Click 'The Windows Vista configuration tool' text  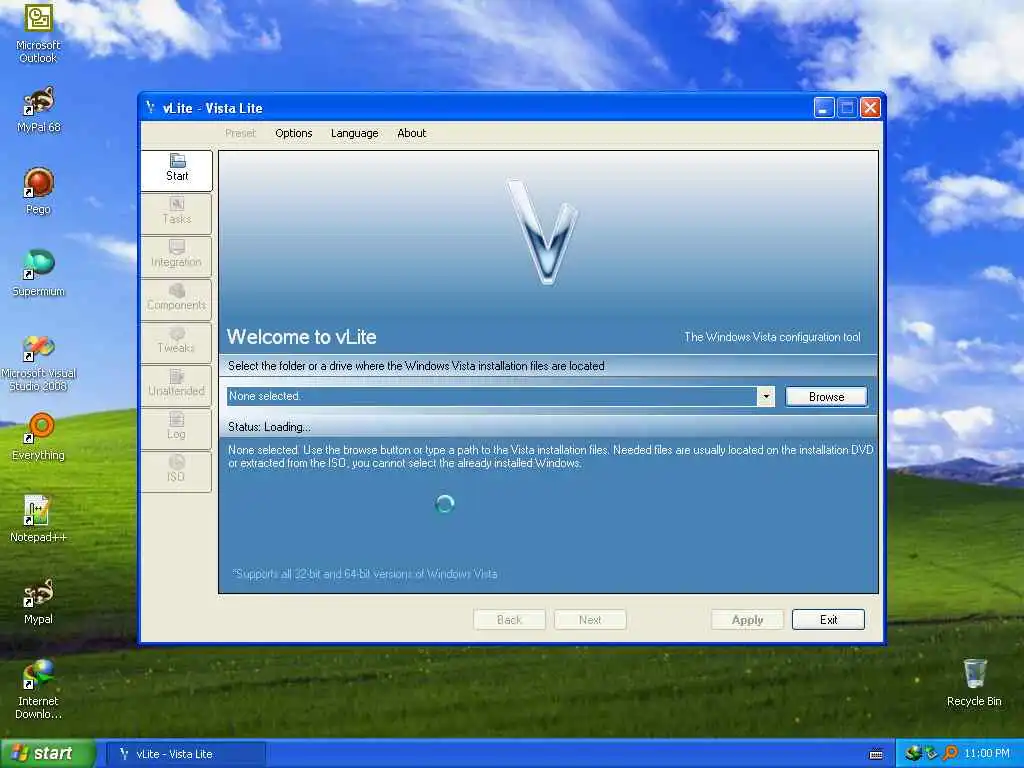[772, 337]
